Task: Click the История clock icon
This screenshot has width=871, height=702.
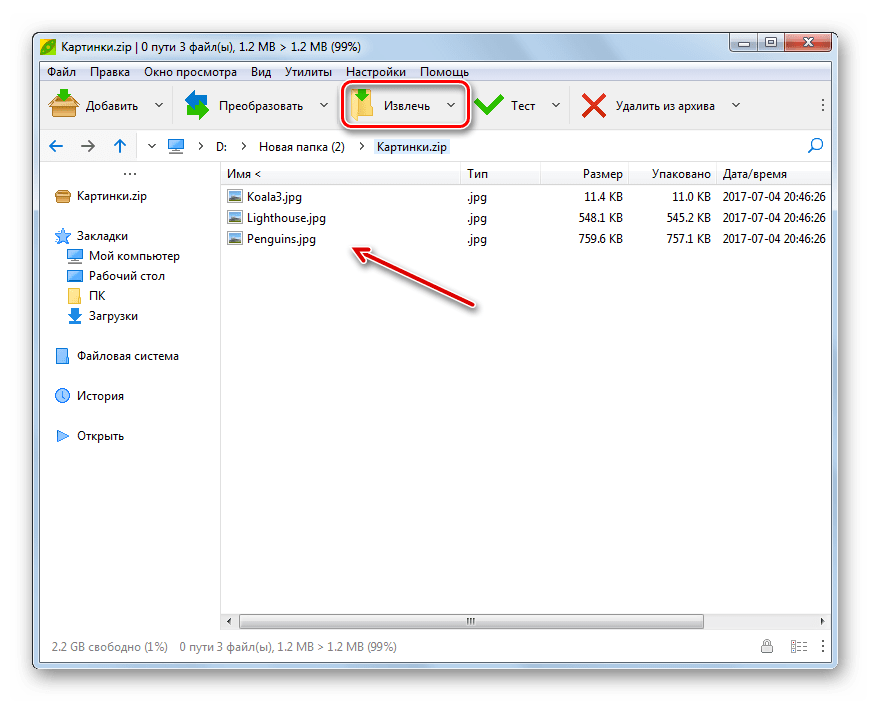Action: coord(63,395)
